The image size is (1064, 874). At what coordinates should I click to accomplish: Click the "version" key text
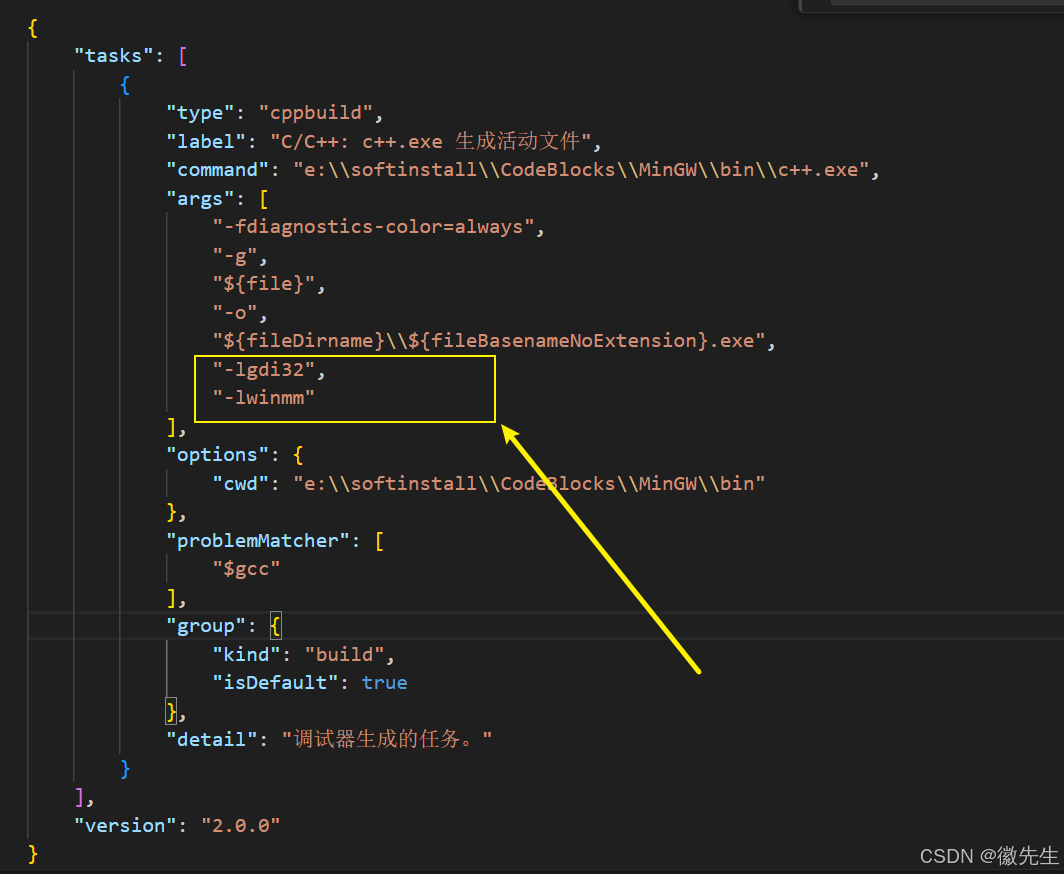[125, 825]
